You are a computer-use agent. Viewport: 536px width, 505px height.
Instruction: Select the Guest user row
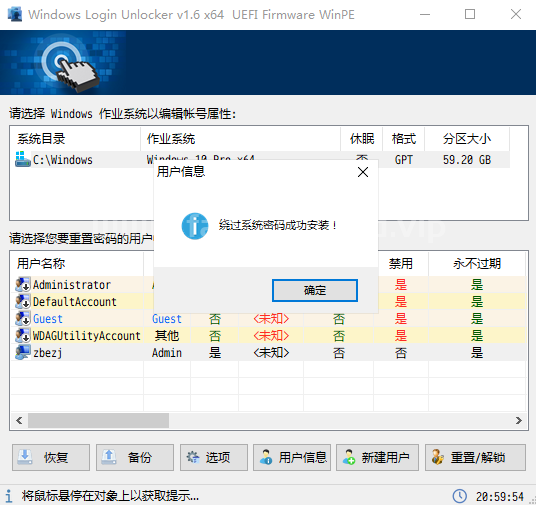pyautogui.click(x=268, y=319)
